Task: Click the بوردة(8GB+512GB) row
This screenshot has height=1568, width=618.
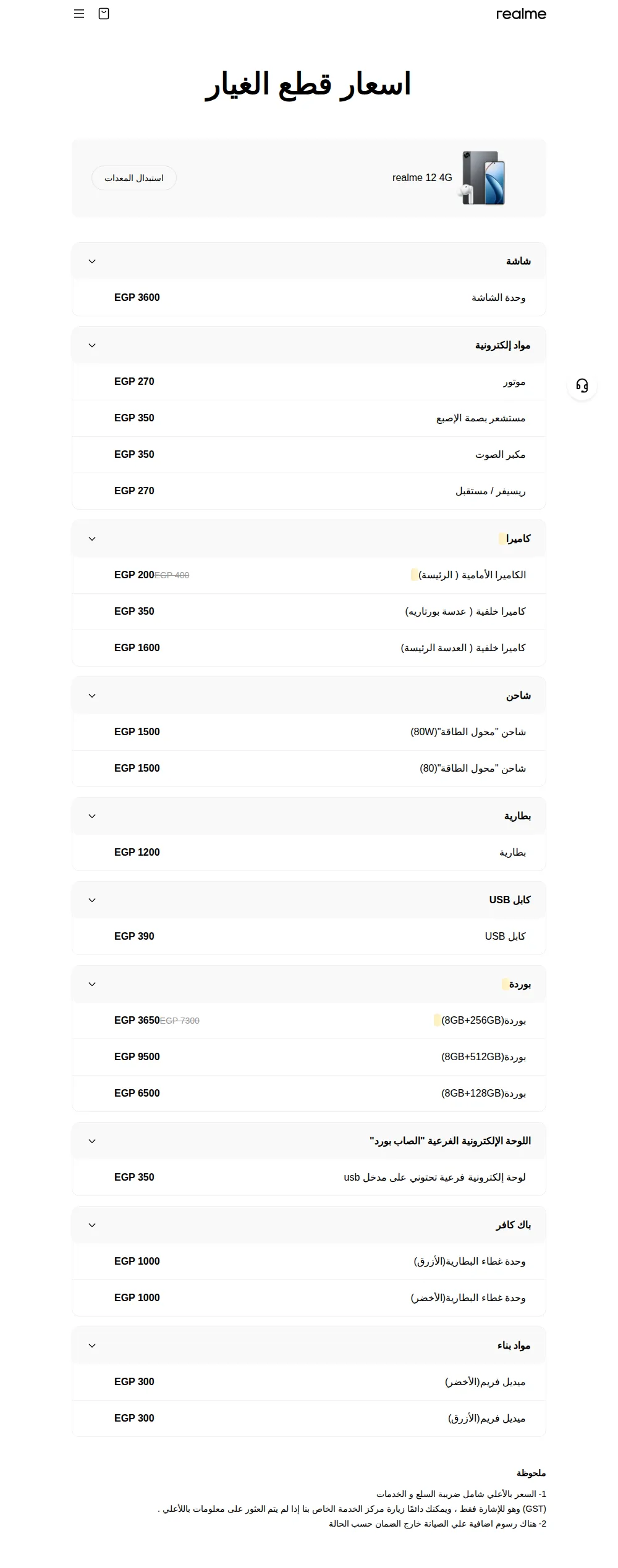Action: tap(309, 1057)
